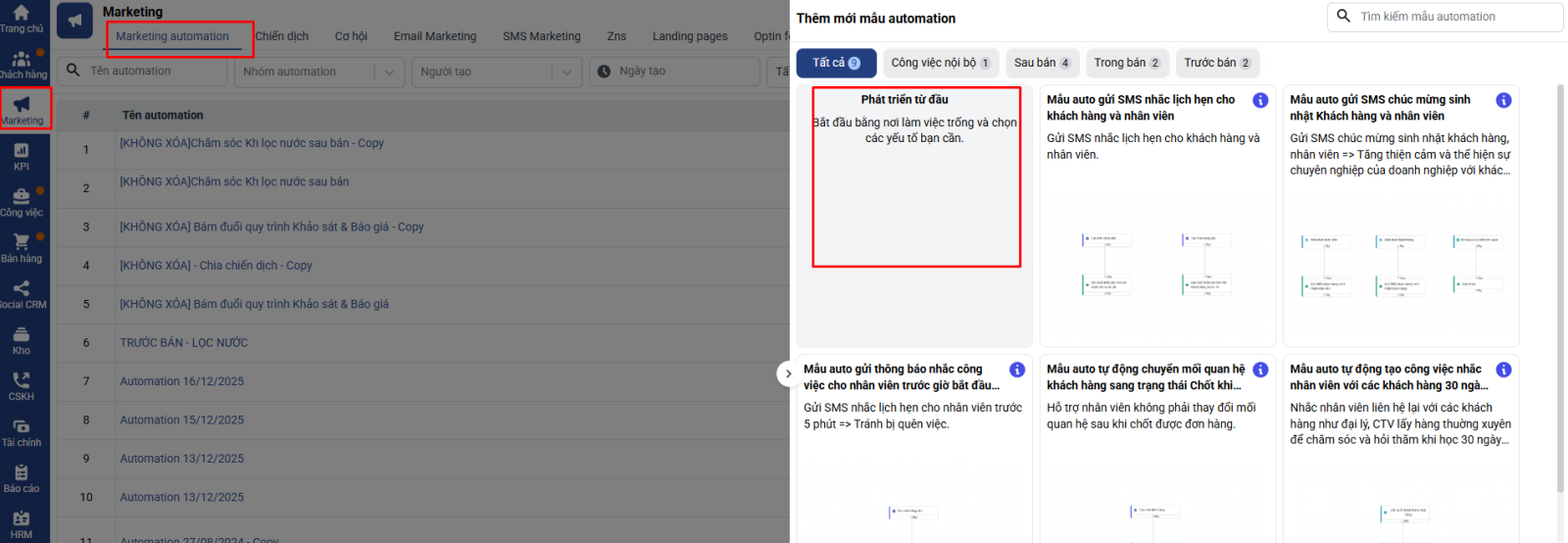The width and height of the screenshot is (1568, 543).
Task: Expand the Nhóm automation dropdown
Action: coord(388,72)
